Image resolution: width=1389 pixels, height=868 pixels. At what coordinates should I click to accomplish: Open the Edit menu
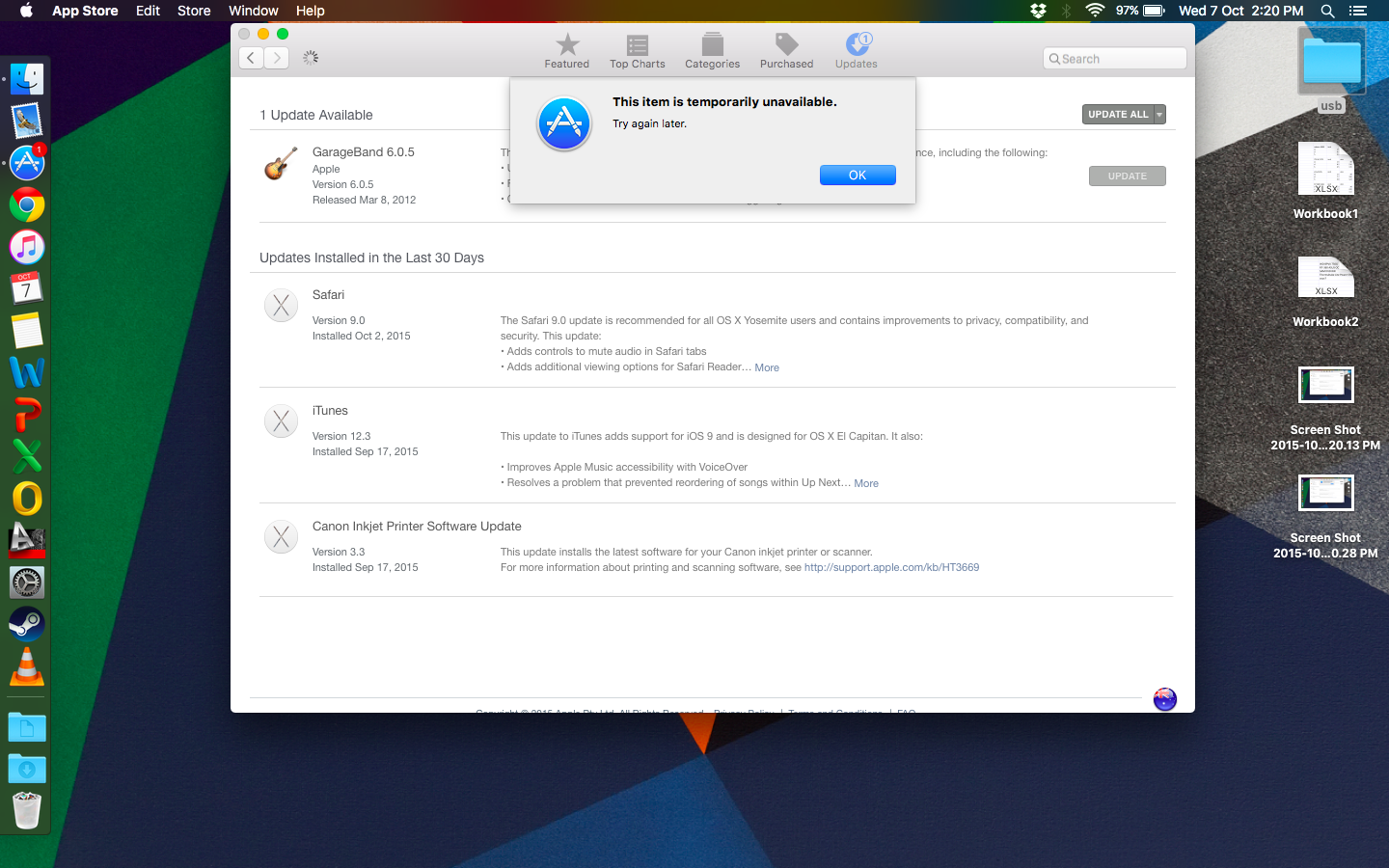[148, 11]
